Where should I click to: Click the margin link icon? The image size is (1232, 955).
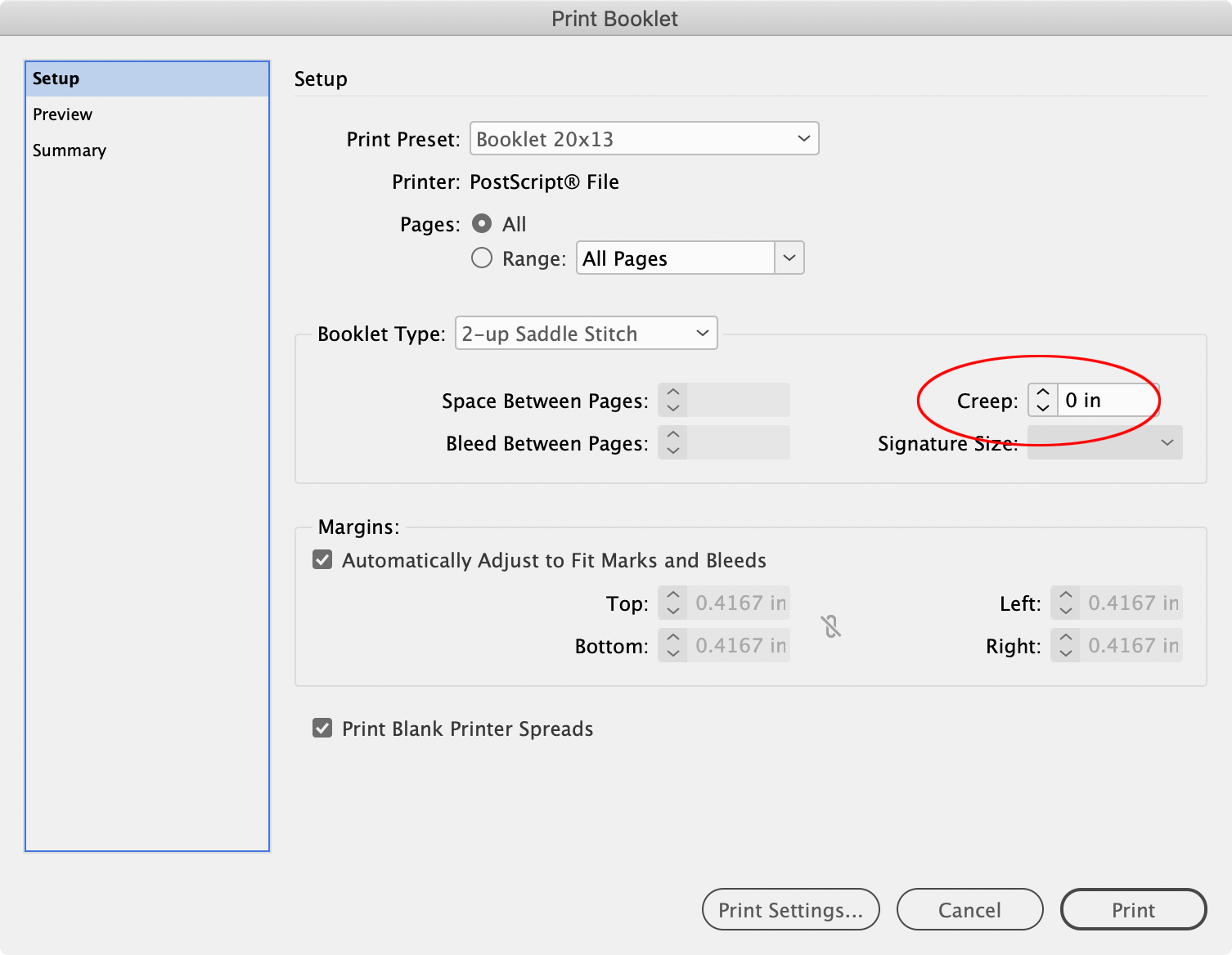[830, 625]
